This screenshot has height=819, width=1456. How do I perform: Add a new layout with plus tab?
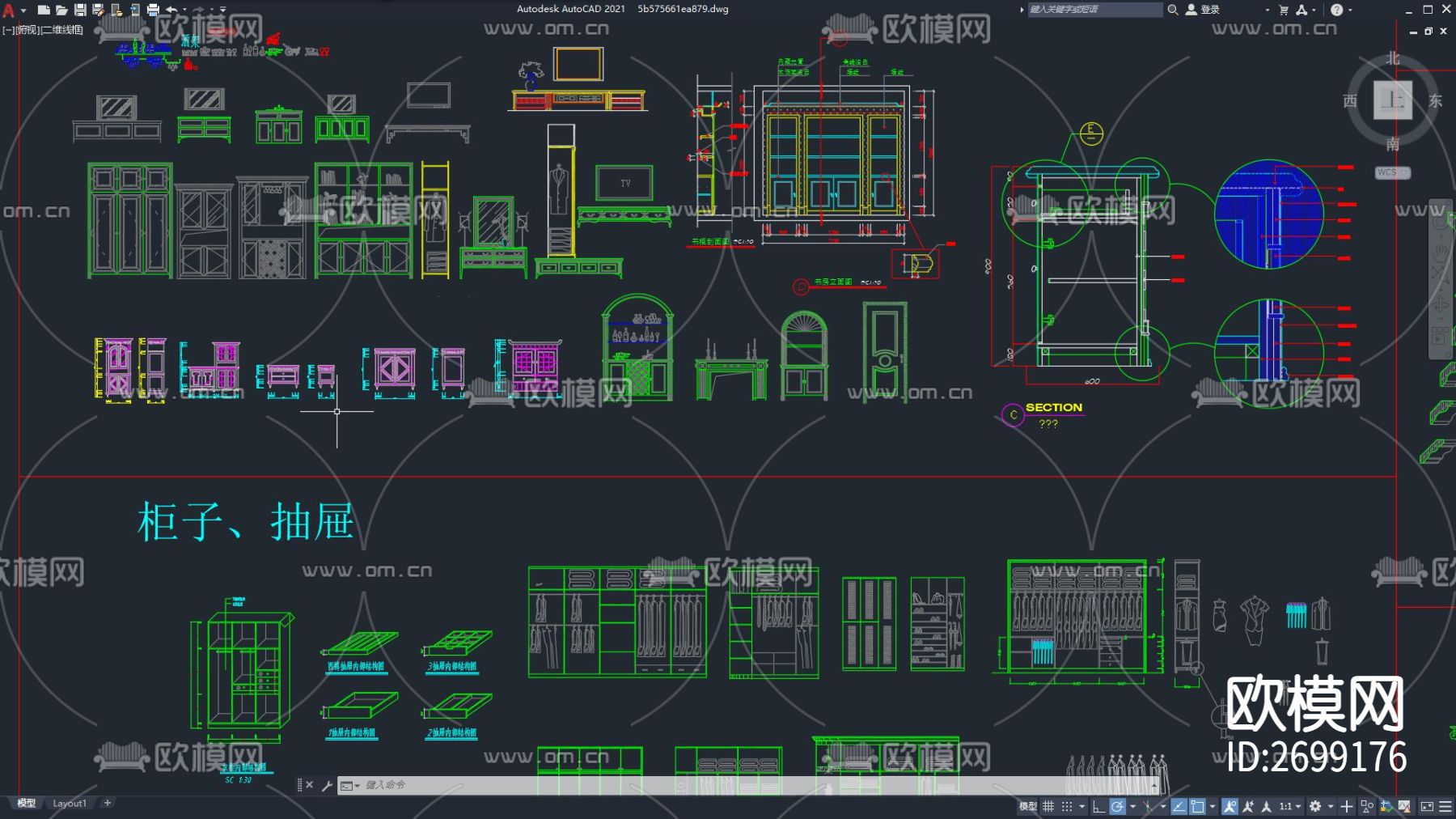(x=108, y=803)
